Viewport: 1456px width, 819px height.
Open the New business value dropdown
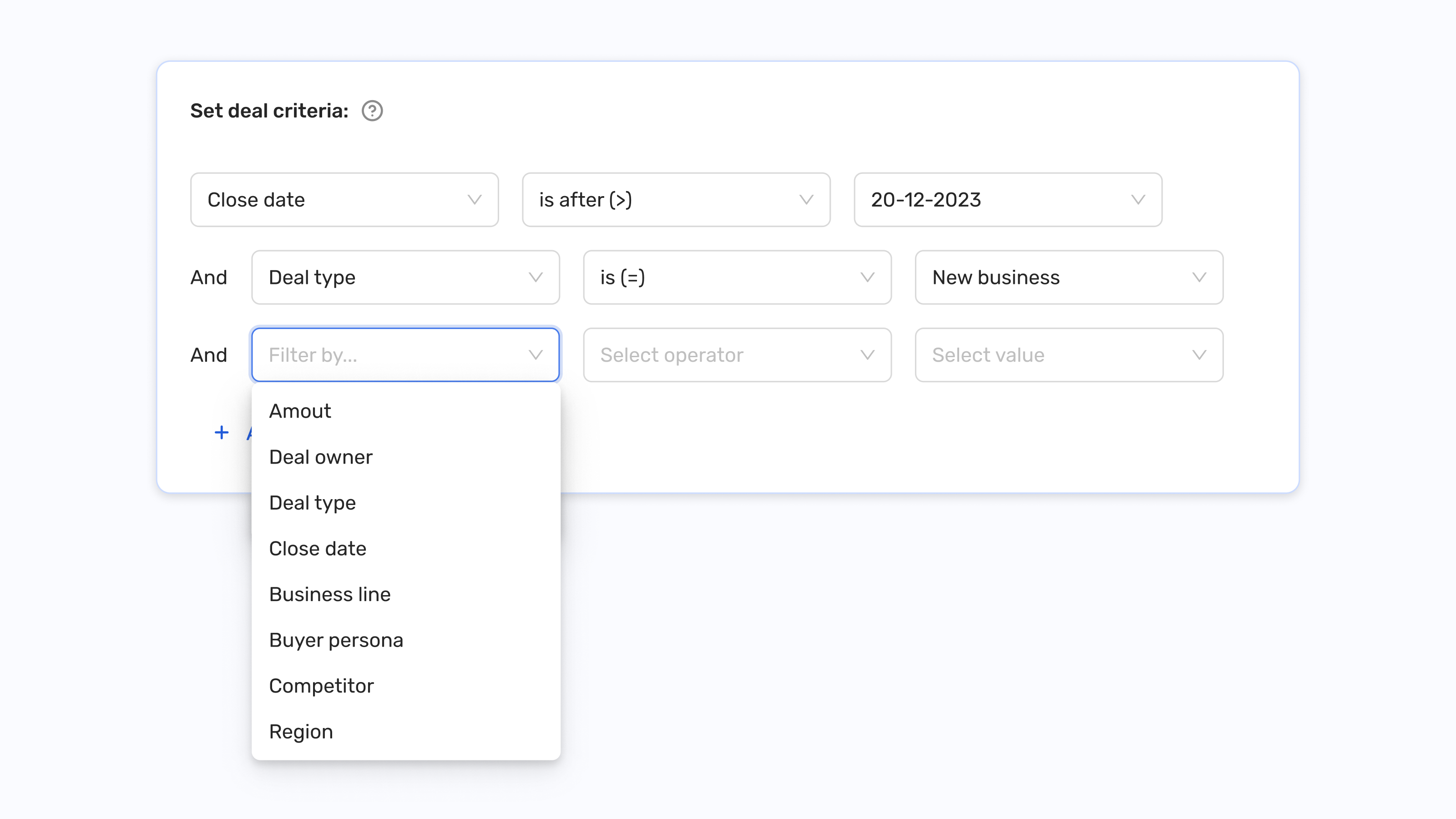click(1068, 277)
